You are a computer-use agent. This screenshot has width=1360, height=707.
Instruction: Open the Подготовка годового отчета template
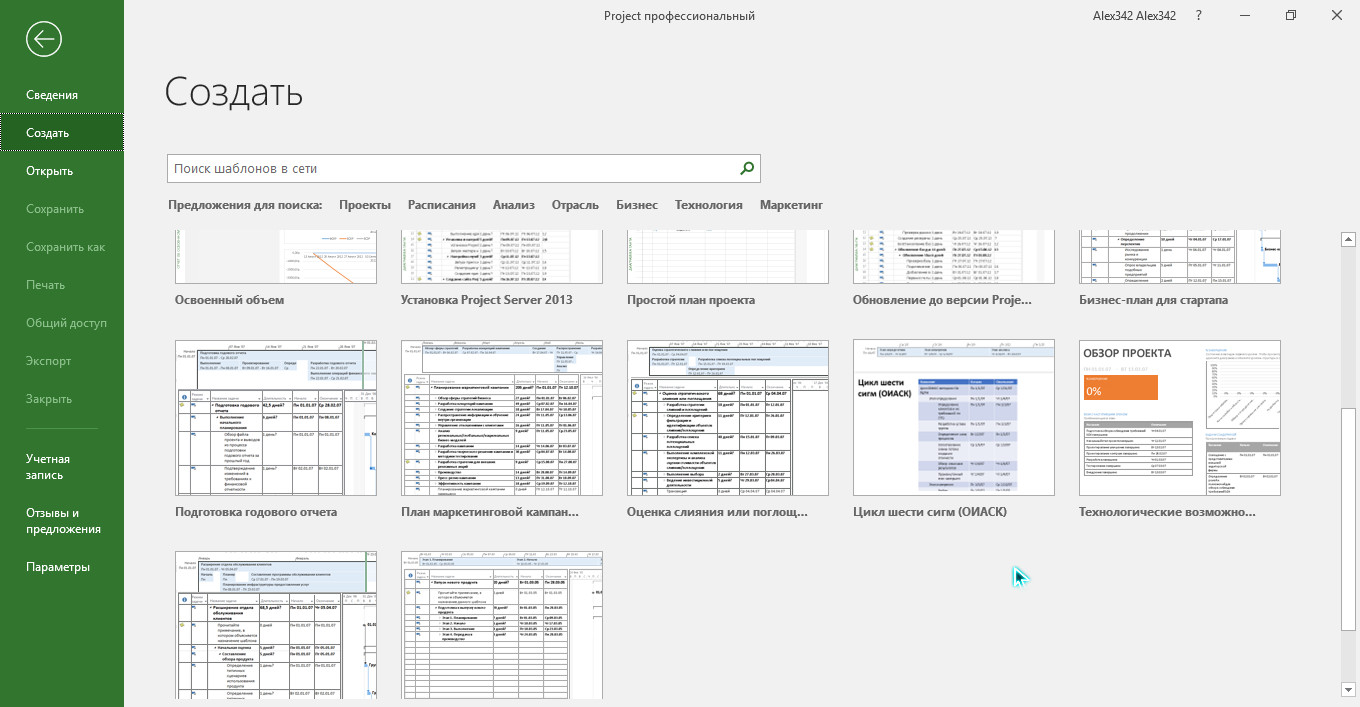(276, 418)
